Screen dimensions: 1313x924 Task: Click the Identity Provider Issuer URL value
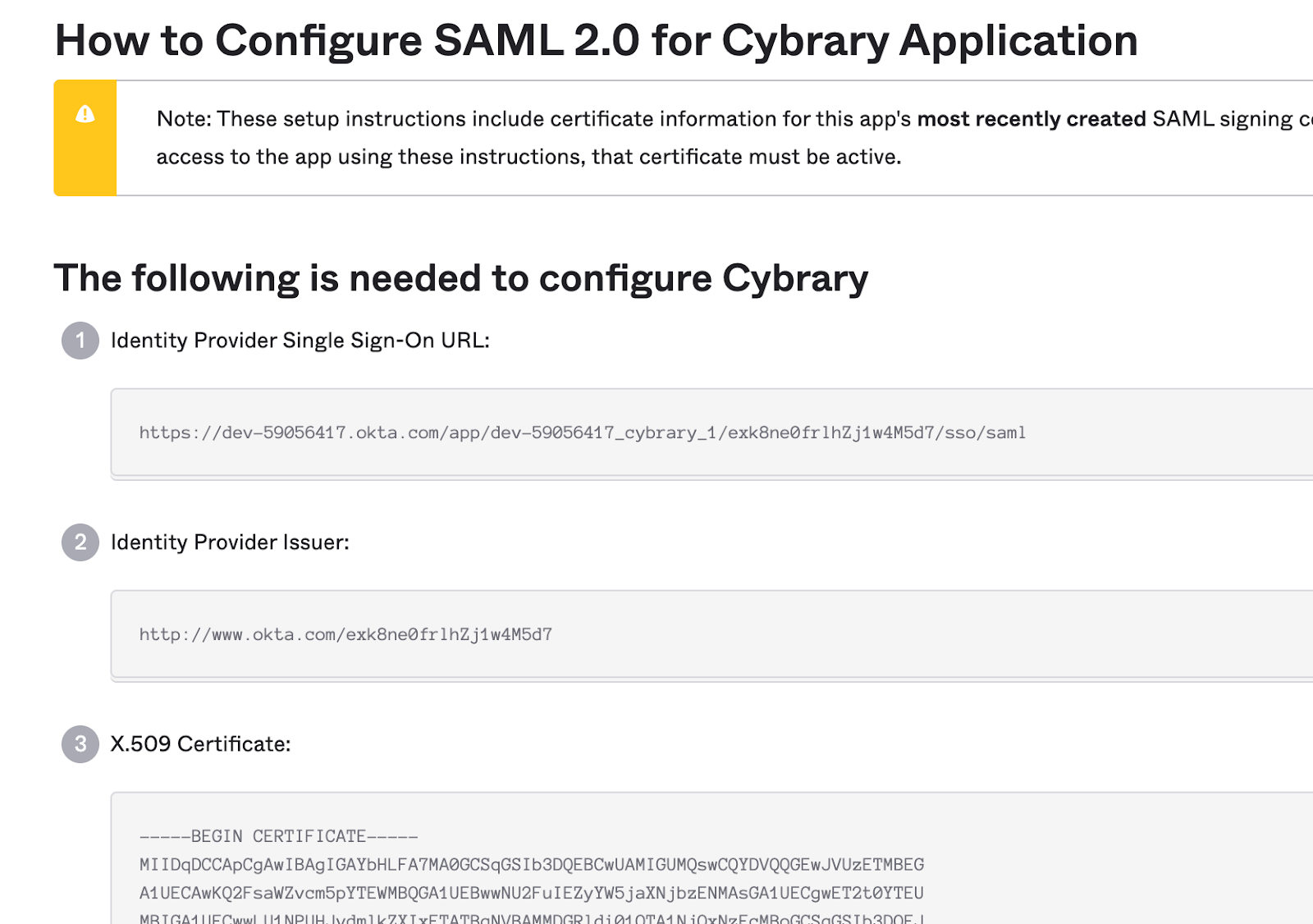[345, 634]
